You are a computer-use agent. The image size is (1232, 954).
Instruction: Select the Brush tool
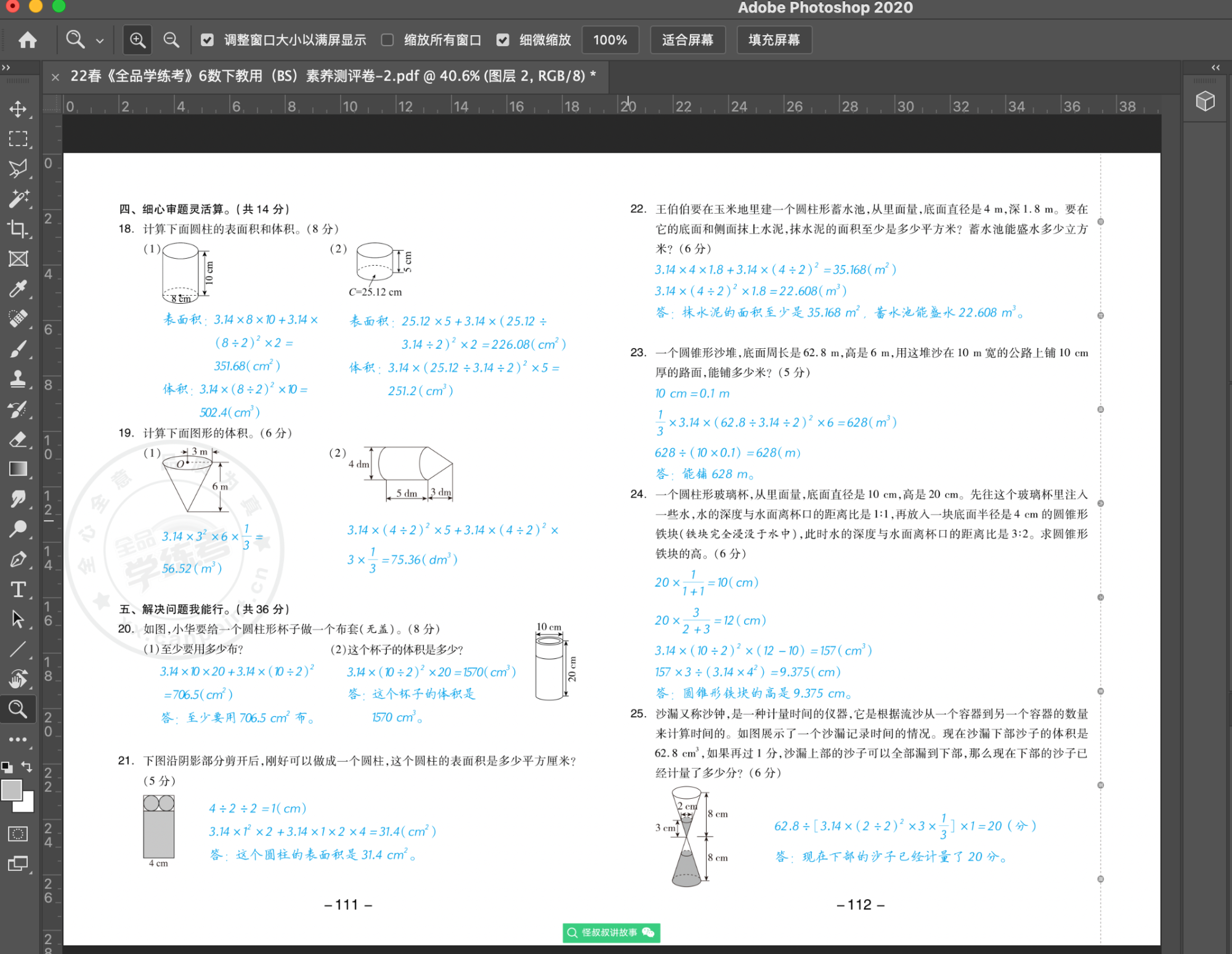coord(18,349)
